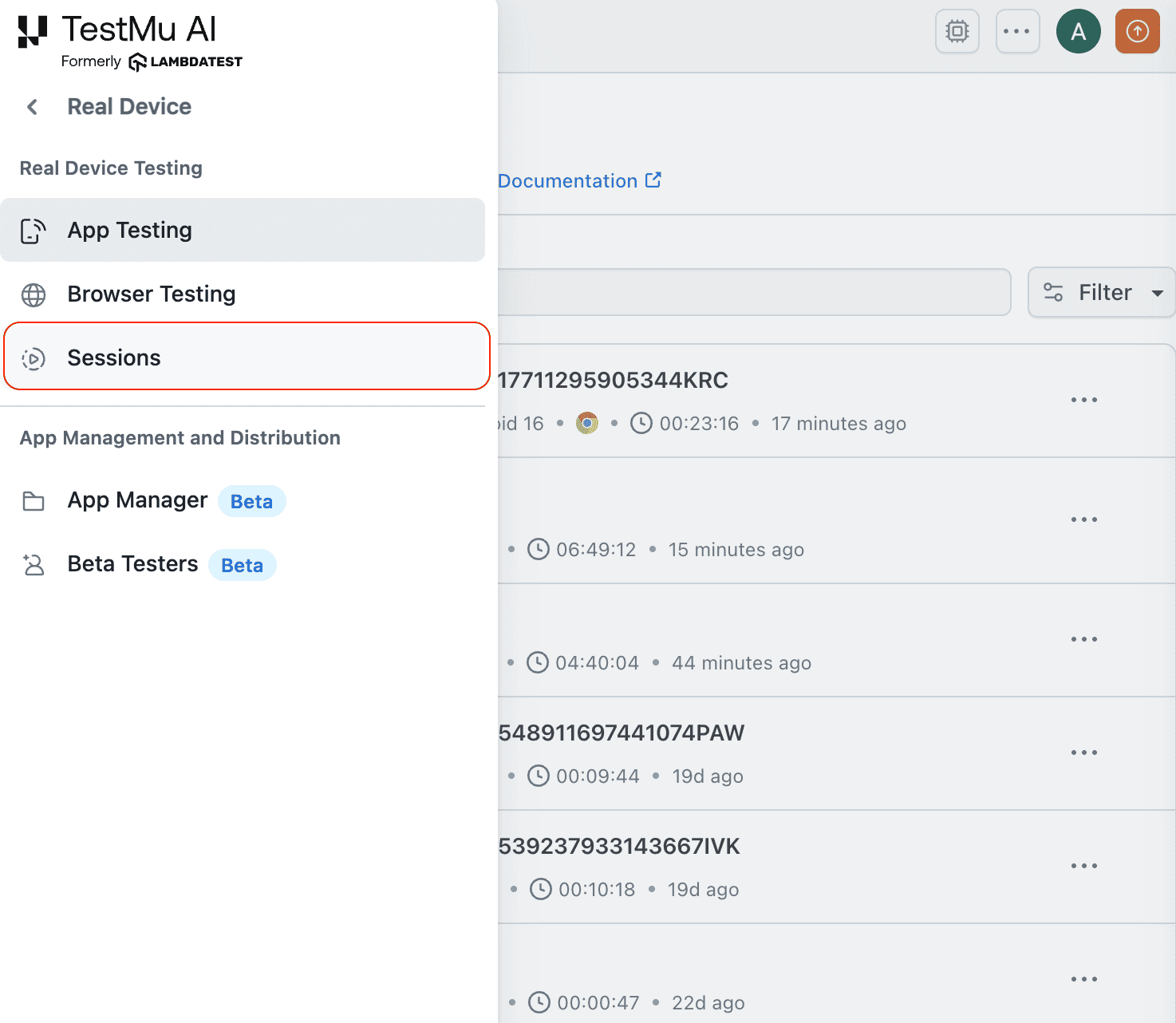Screen dimensions: 1176x1023
Task: Click the Beta Testers person icon
Action: tap(34, 565)
